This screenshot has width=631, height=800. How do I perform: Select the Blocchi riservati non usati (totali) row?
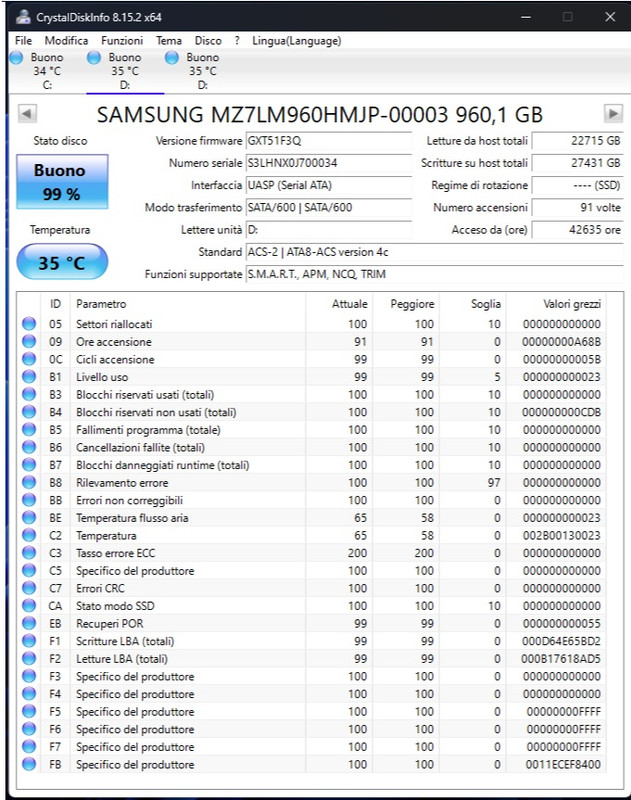click(x=312, y=412)
